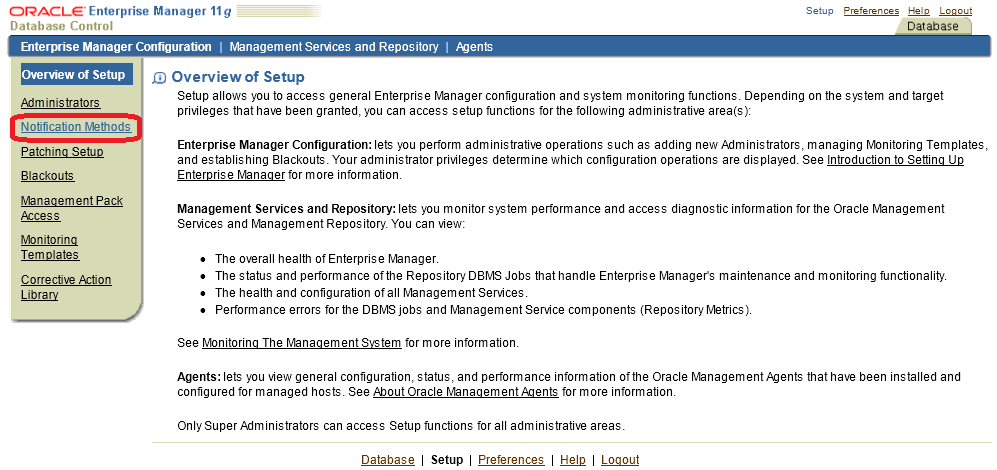Click 'health and configuration of all Management Services' bullet
The image size is (997, 470).
pyautogui.click(x=372, y=293)
